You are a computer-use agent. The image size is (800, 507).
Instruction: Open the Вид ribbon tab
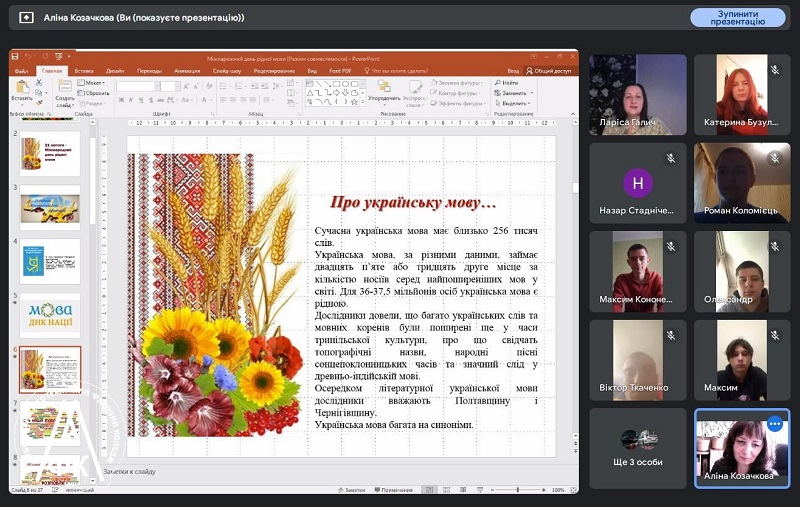coord(312,71)
